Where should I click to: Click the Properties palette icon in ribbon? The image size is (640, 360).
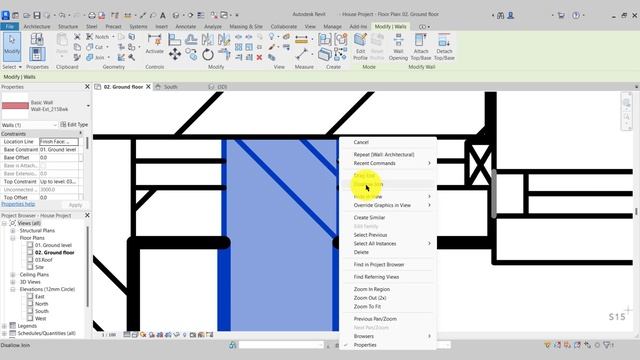click(37, 54)
